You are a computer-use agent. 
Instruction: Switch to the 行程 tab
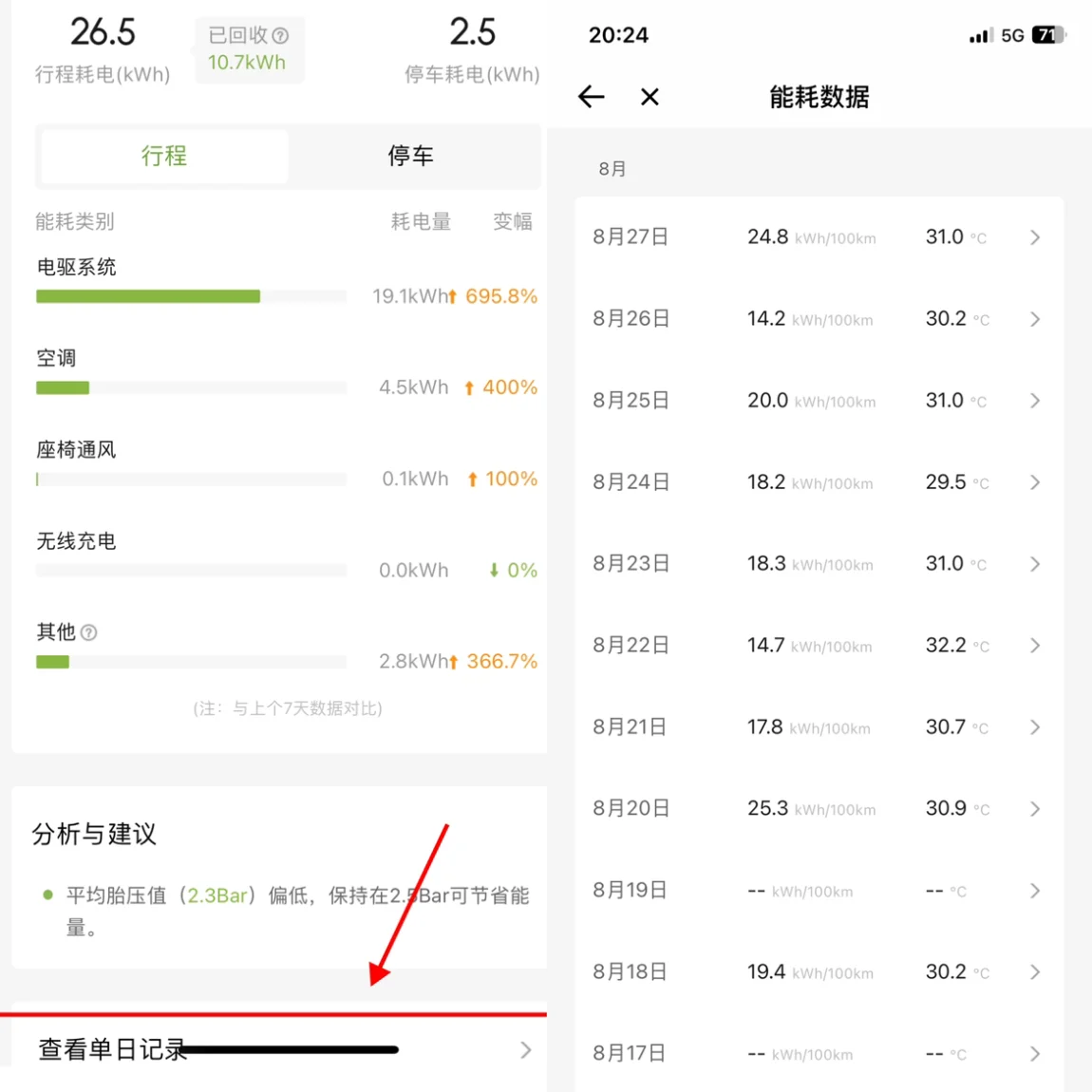(x=164, y=156)
